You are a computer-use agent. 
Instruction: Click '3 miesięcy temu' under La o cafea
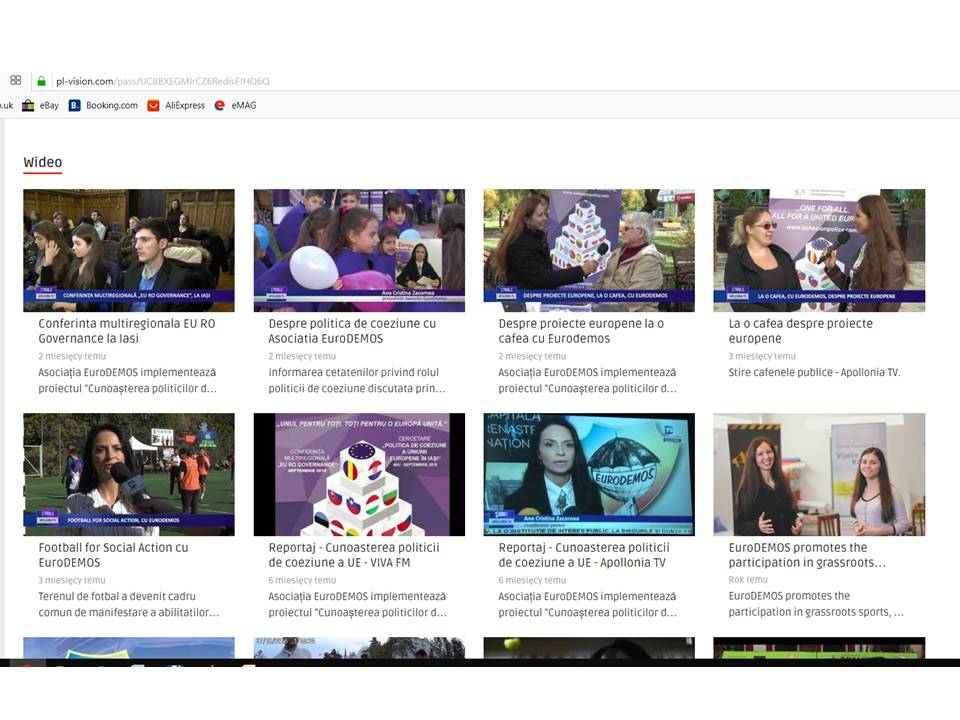point(762,356)
